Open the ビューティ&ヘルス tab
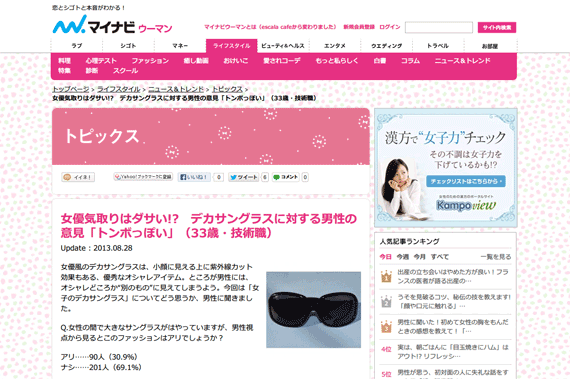The height and width of the screenshot is (379, 570). [x=283, y=46]
